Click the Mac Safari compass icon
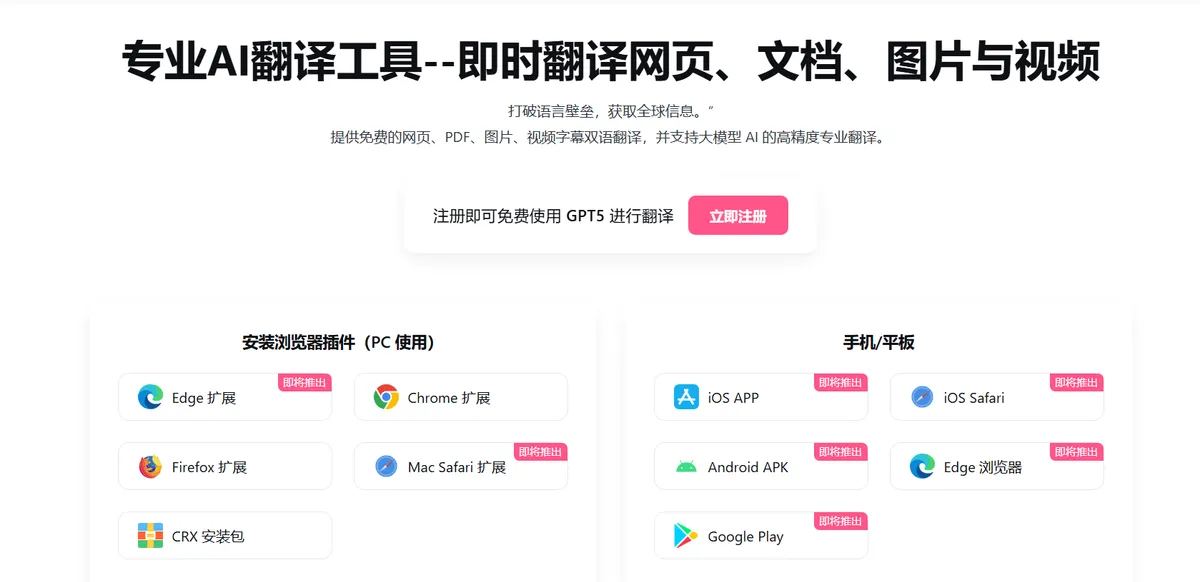 [386, 467]
